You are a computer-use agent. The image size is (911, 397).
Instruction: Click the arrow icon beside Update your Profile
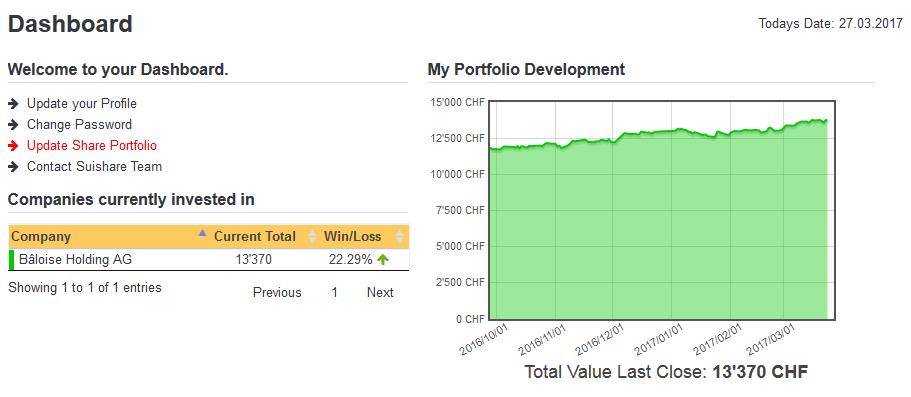[13, 104]
